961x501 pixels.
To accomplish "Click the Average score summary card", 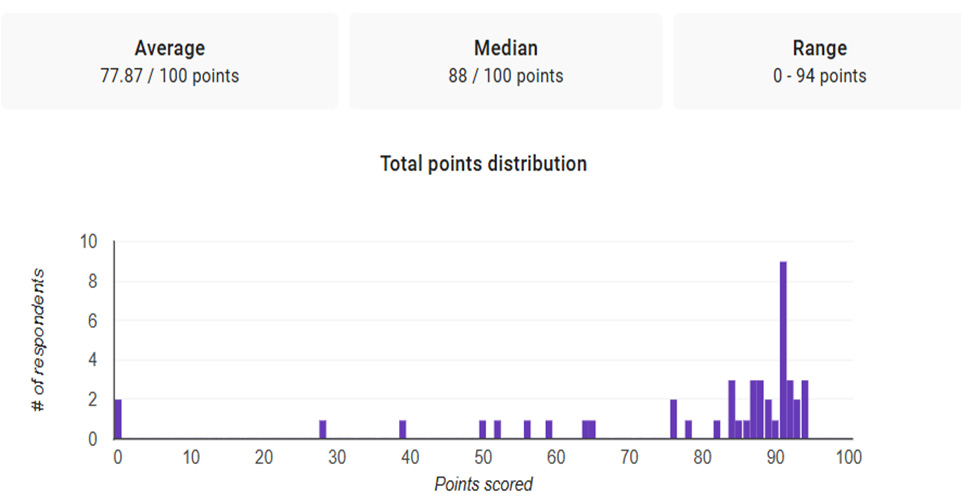I will click(169, 61).
